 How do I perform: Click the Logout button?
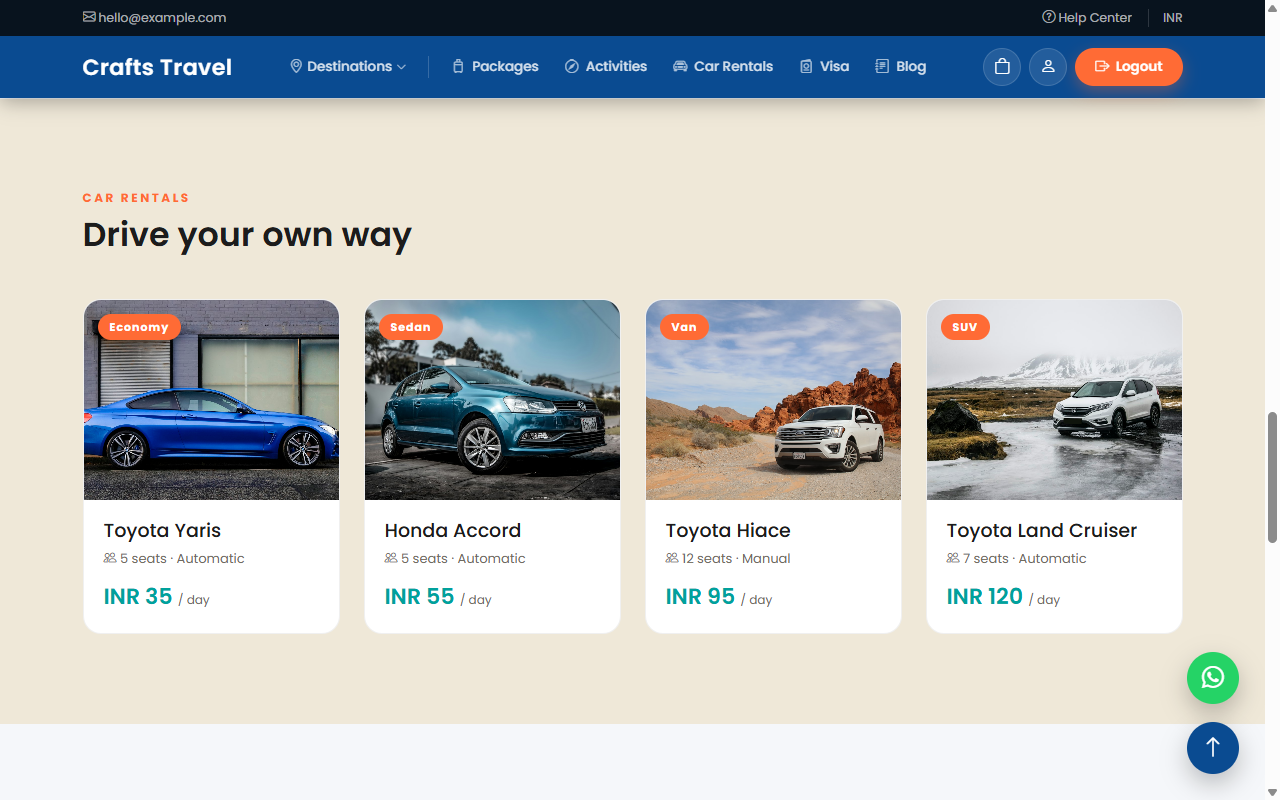(x=1129, y=67)
